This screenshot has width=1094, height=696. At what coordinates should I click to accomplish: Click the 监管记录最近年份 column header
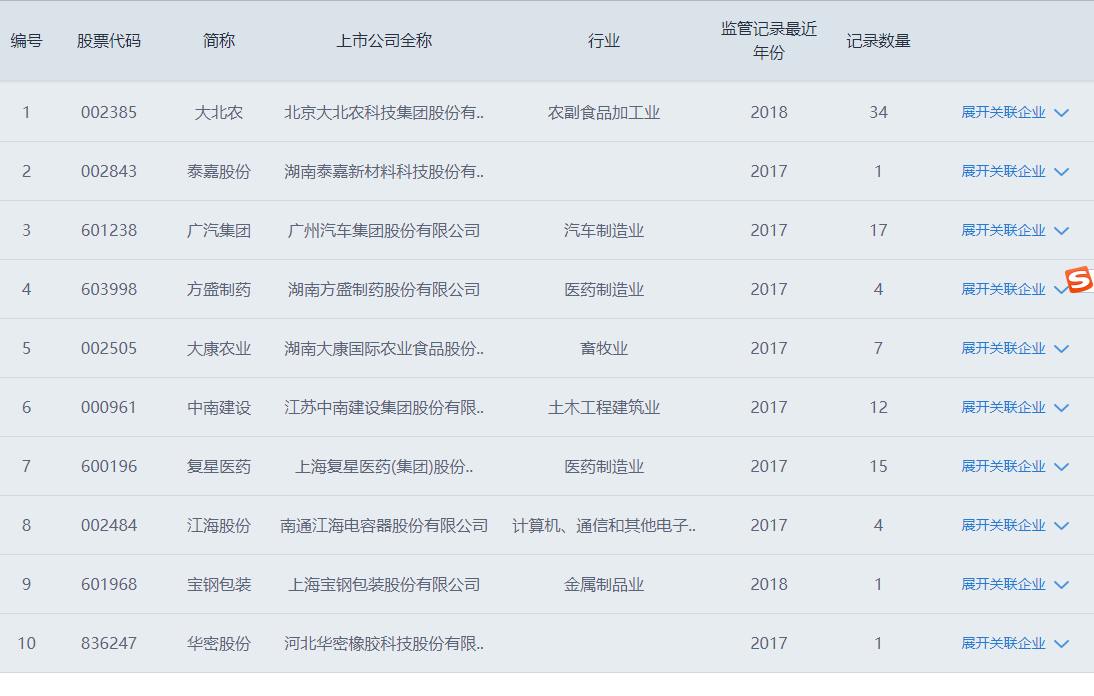(769, 40)
